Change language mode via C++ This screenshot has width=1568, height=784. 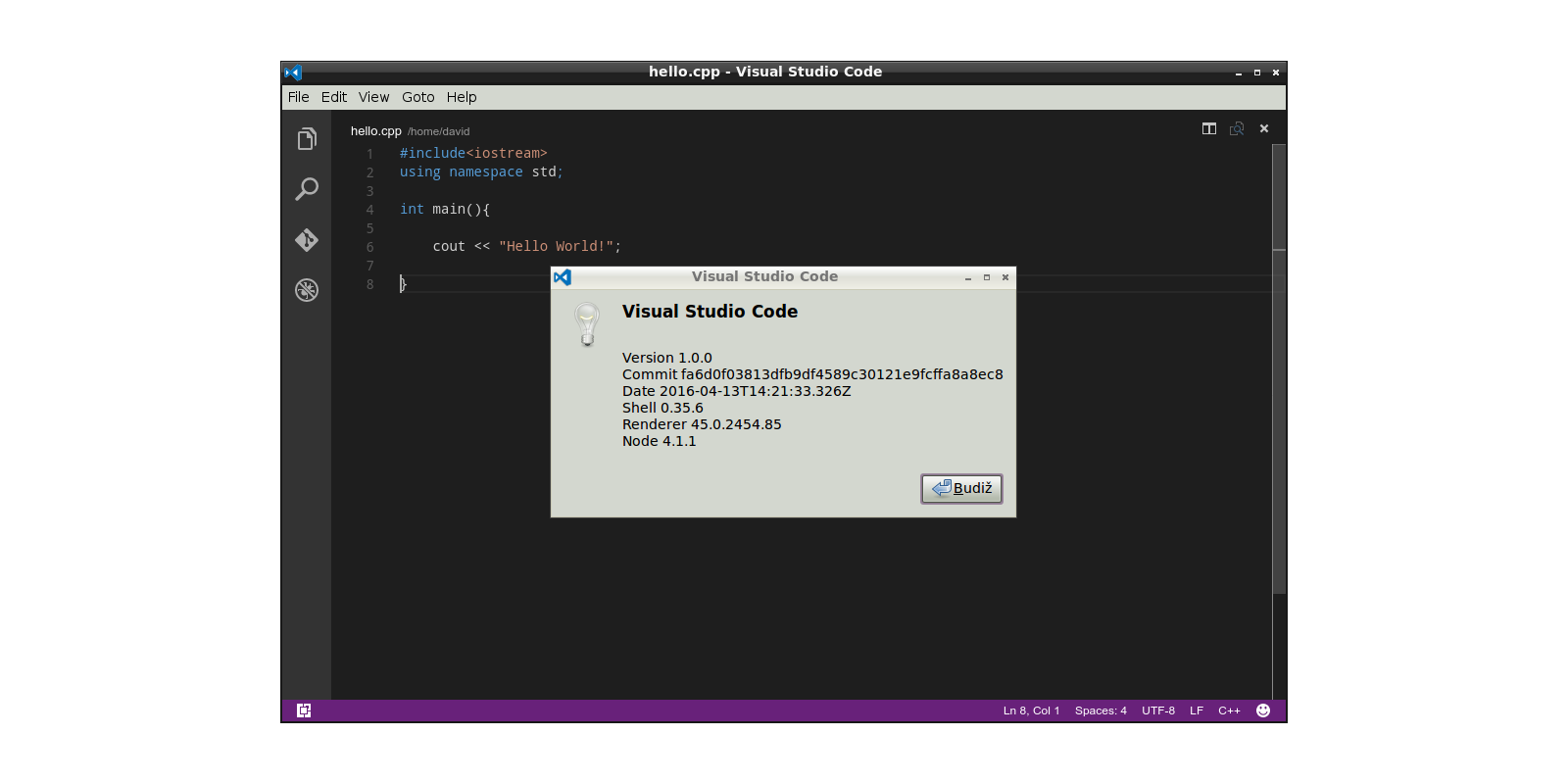[1229, 710]
